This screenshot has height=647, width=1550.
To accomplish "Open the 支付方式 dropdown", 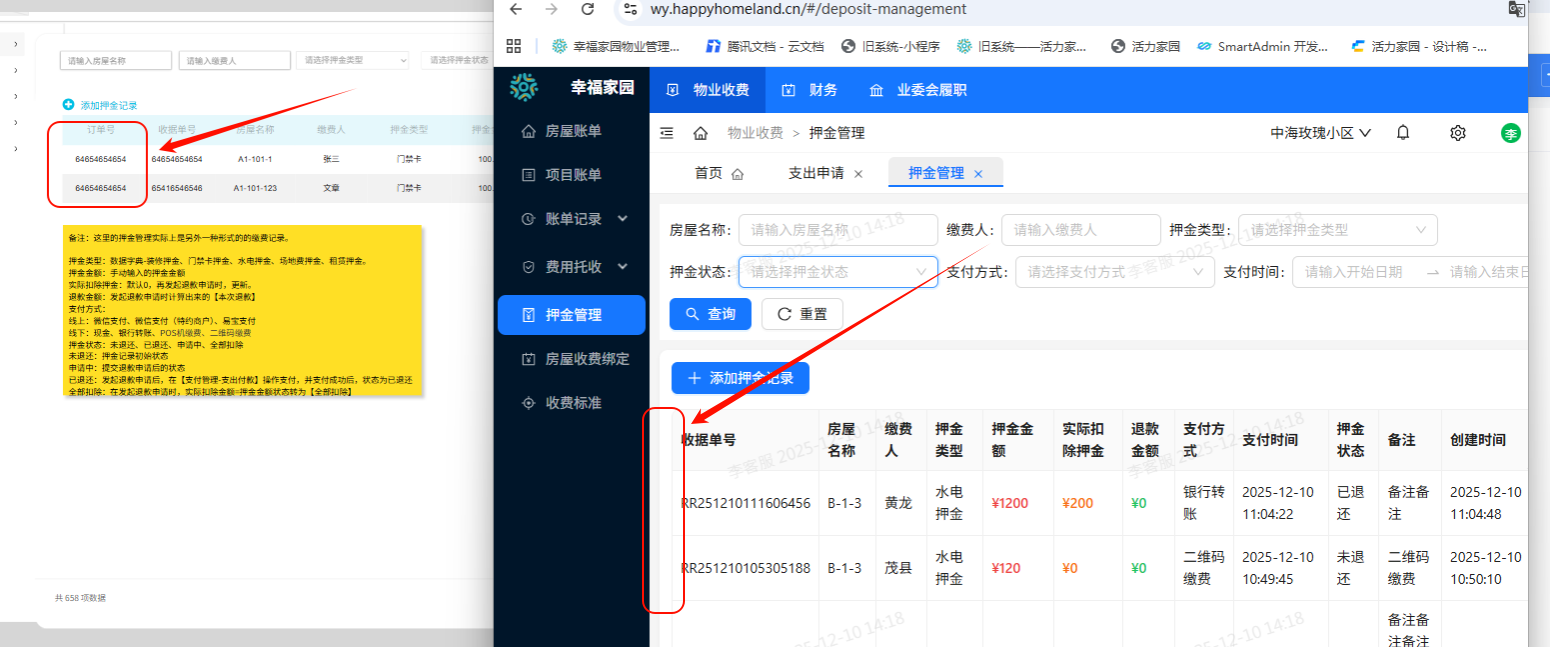I will [x=1114, y=271].
